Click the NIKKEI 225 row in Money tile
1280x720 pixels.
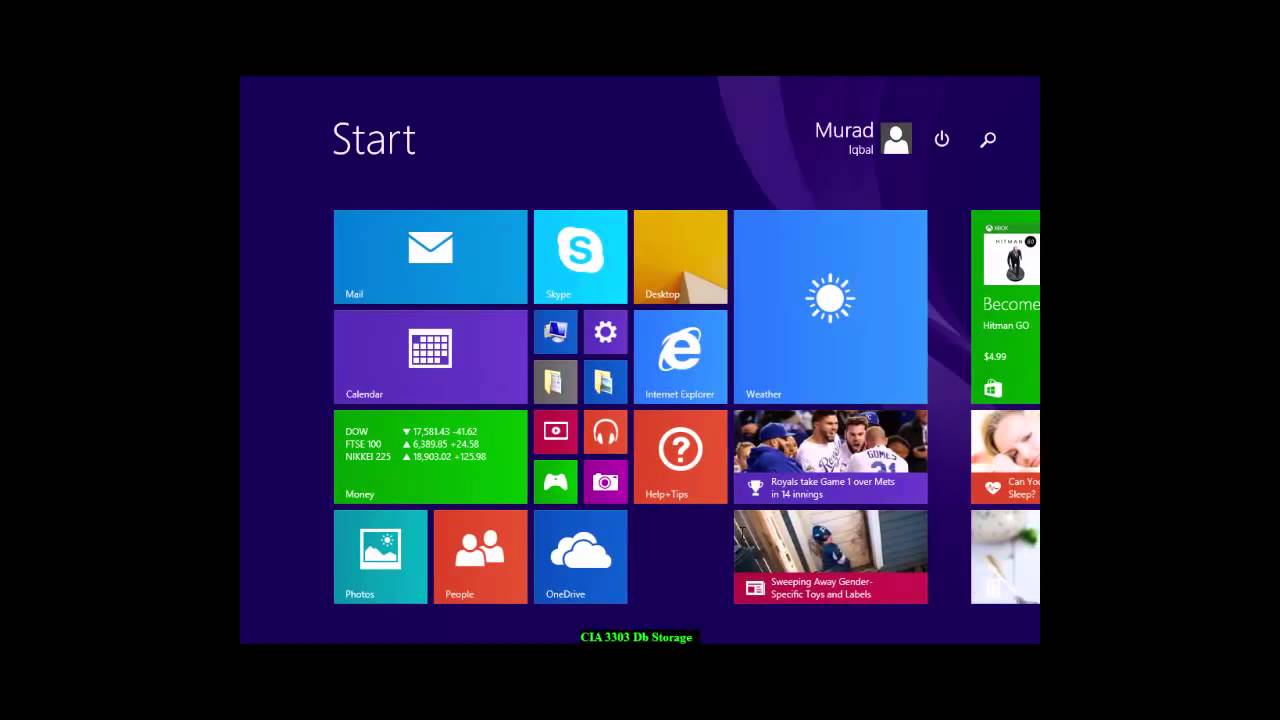click(415, 457)
